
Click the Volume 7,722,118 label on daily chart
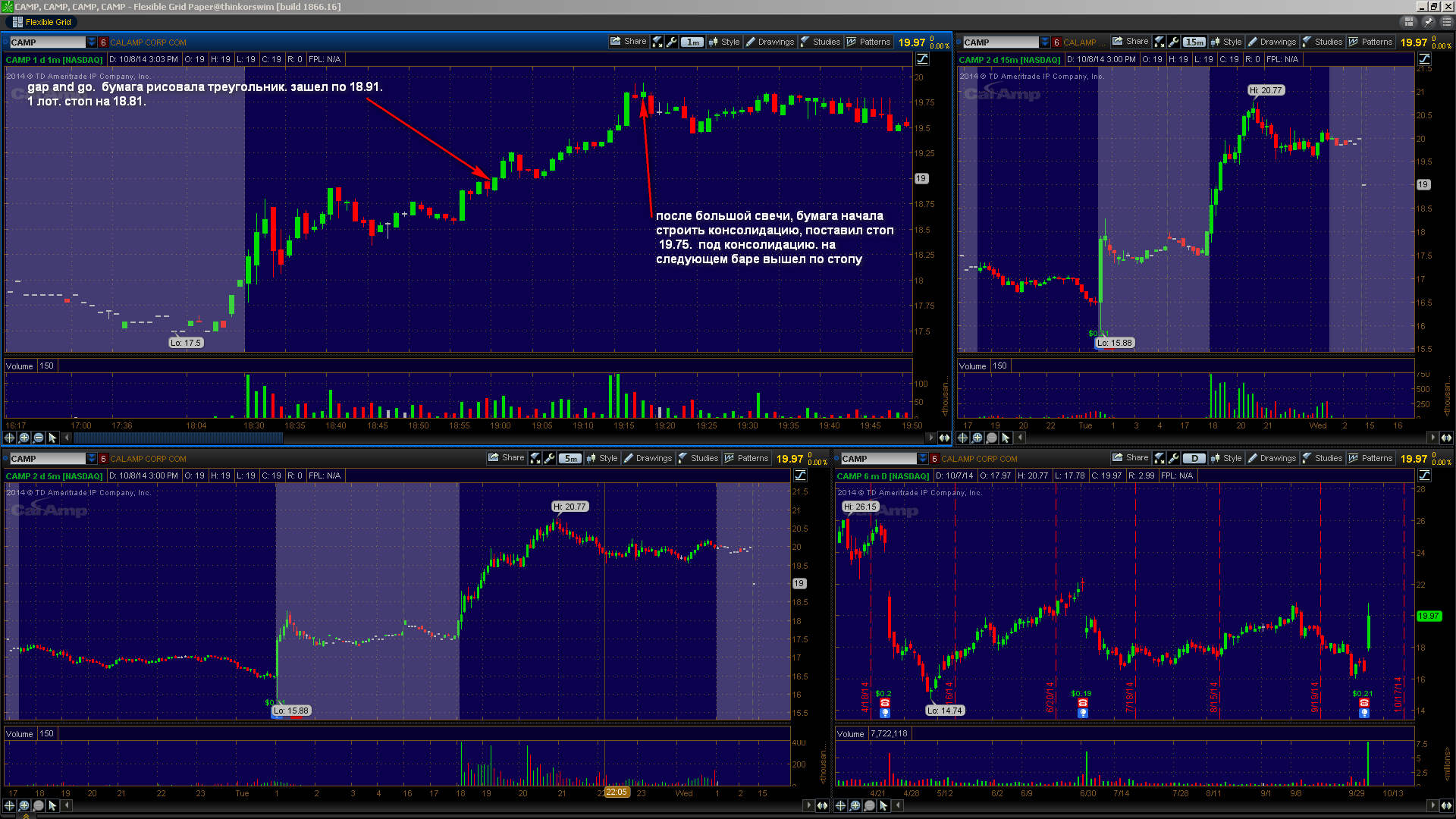coord(873,734)
